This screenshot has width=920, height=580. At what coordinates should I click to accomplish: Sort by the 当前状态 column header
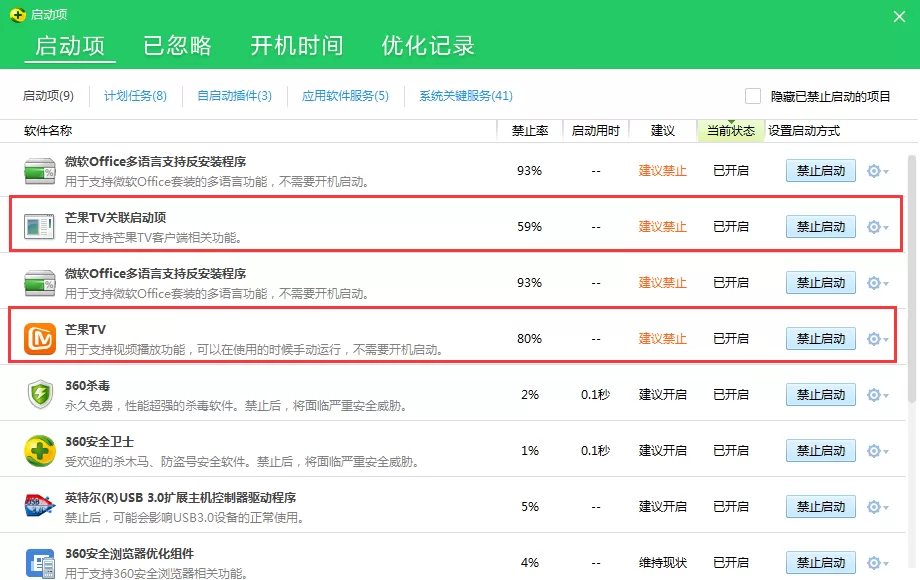[x=730, y=131]
